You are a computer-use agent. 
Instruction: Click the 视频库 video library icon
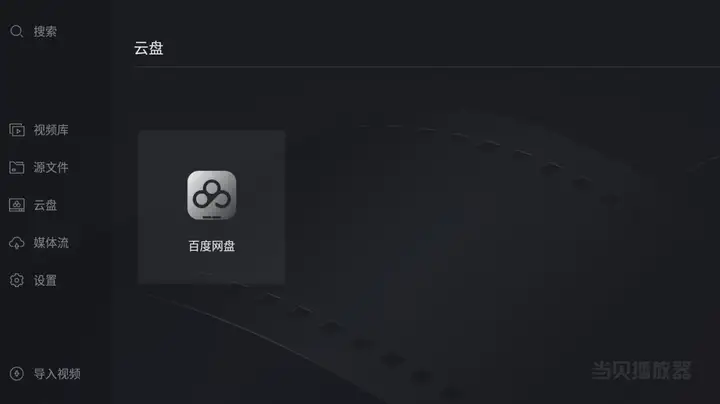[x=17, y=130]
